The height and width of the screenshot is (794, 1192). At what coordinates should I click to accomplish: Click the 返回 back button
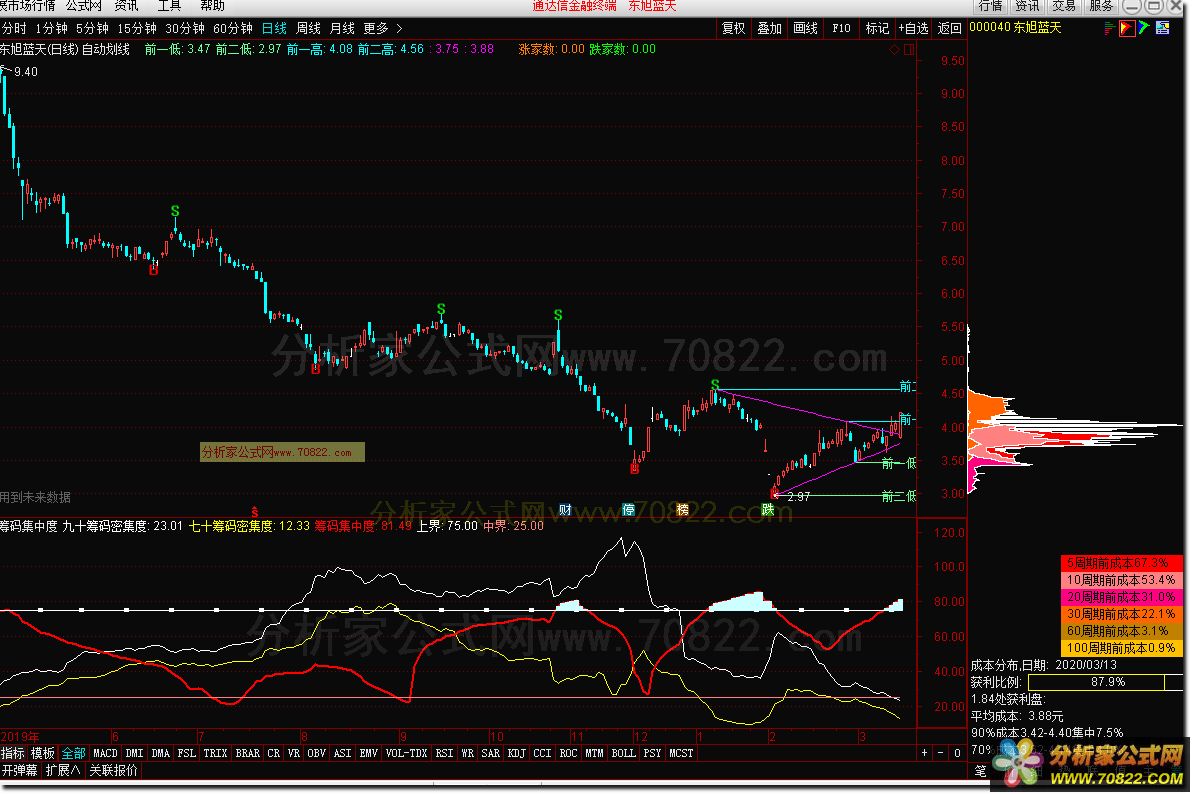[x=949, y=28]
